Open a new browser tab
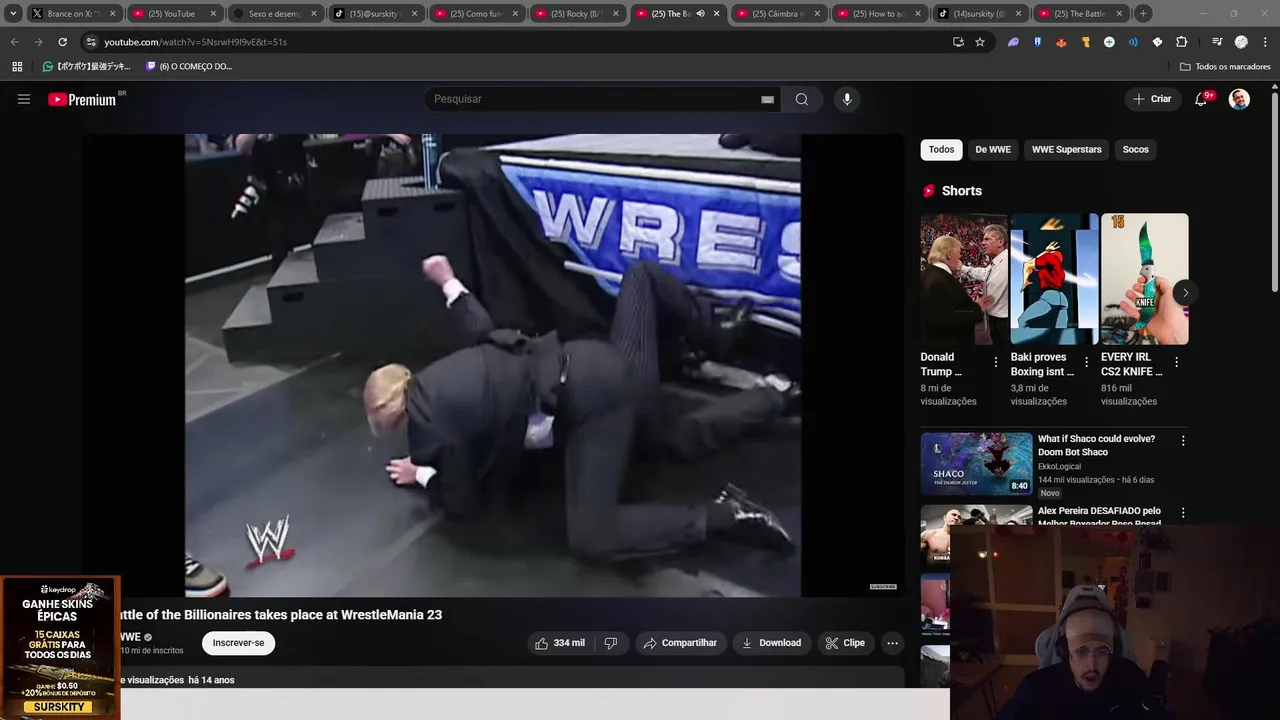Viewport: 1280px width, 720px height. click(1143, 14)
